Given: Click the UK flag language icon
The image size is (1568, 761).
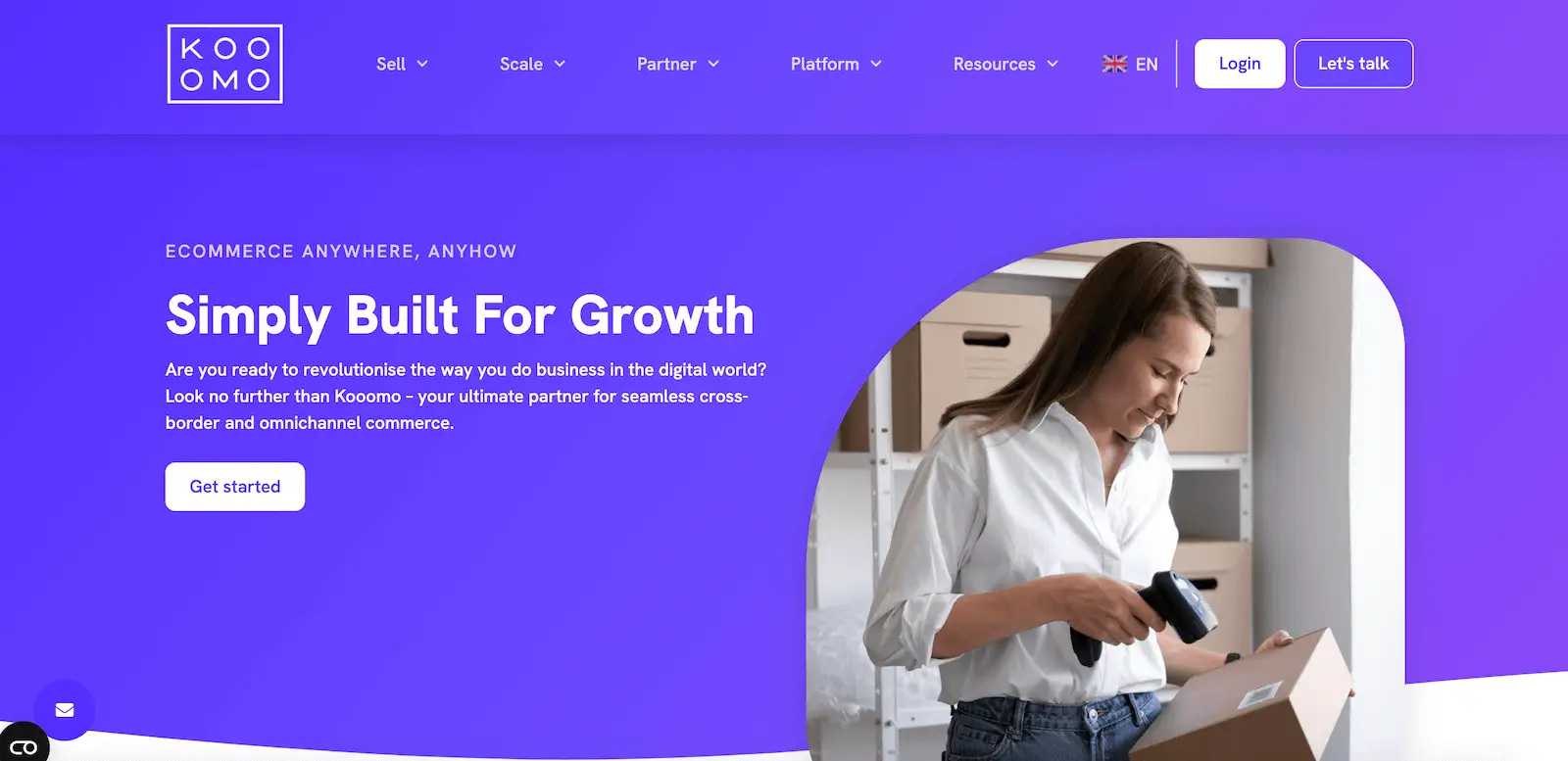Looking at the screenshot, I should coord(1114,64).
